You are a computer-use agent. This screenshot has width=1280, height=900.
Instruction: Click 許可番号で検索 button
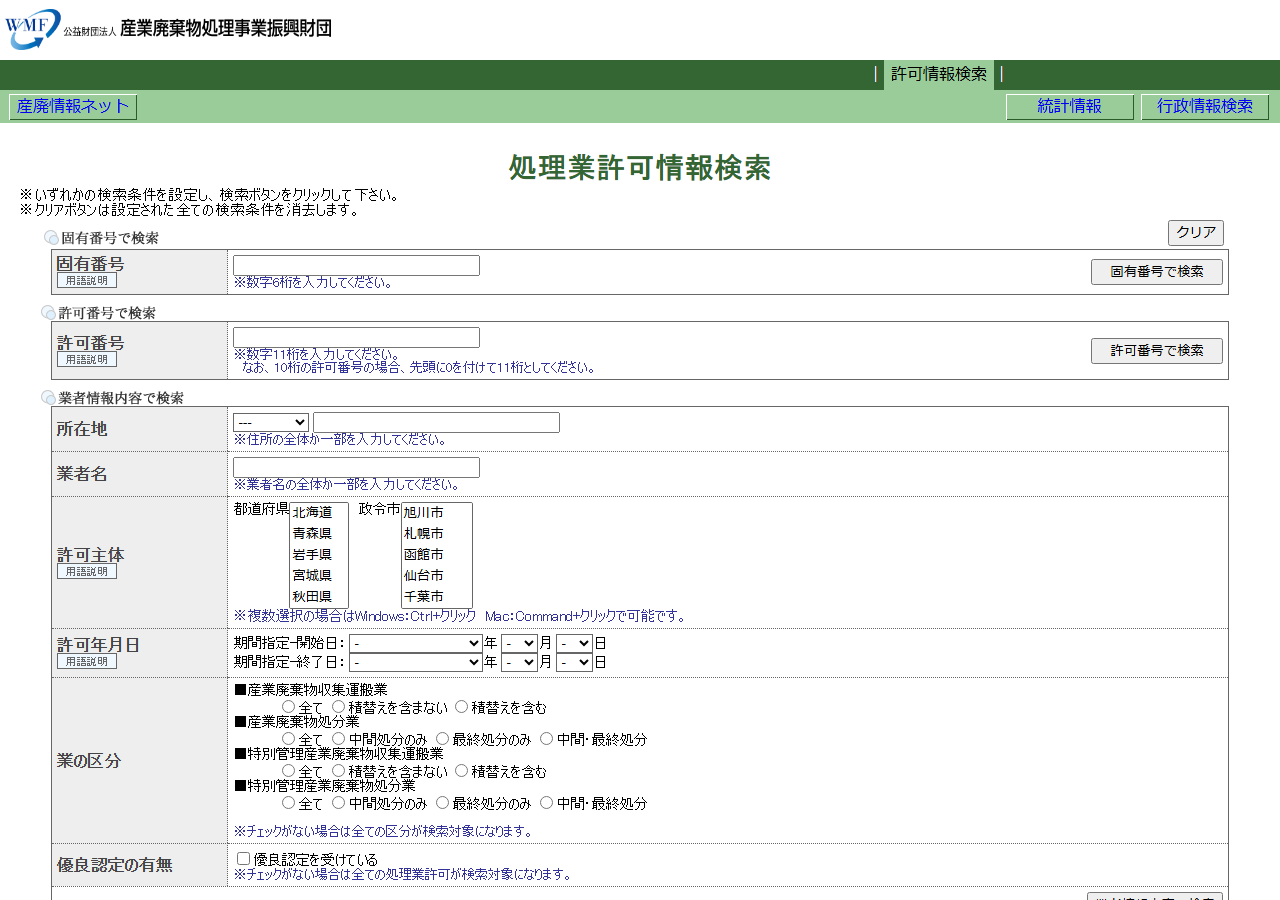click(1157, 351)
